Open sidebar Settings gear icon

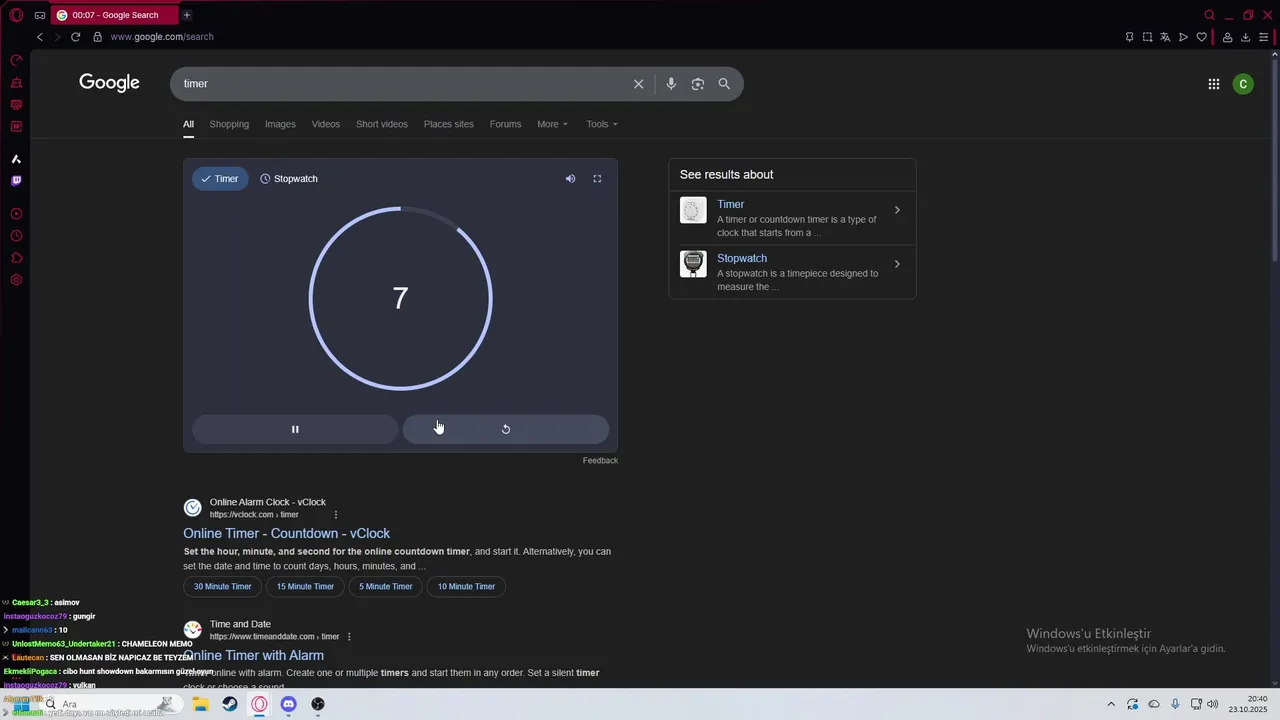click(x=16, y=280)
